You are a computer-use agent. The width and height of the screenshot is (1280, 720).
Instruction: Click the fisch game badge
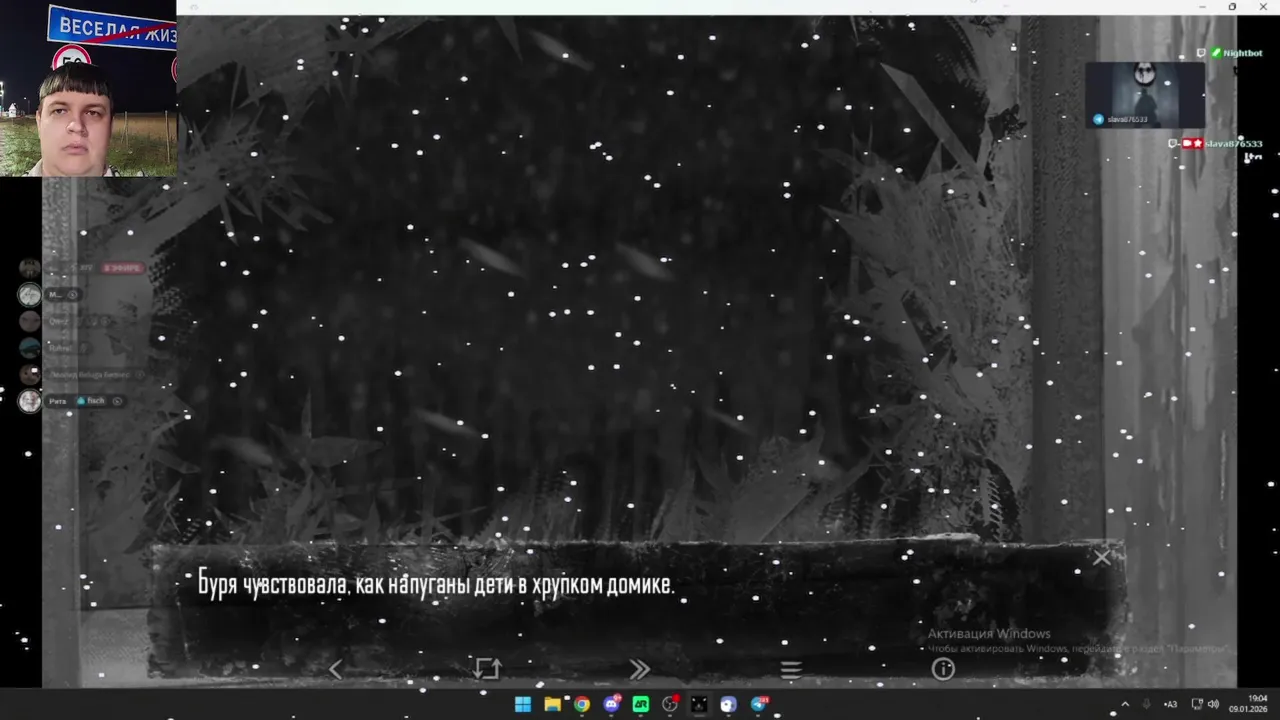pos(90,401)
